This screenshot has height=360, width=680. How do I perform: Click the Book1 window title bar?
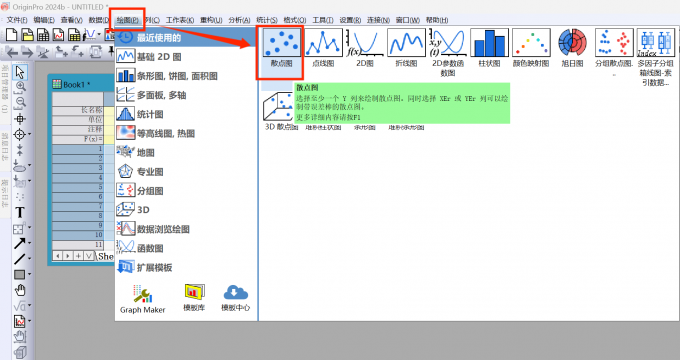[82, 84]
